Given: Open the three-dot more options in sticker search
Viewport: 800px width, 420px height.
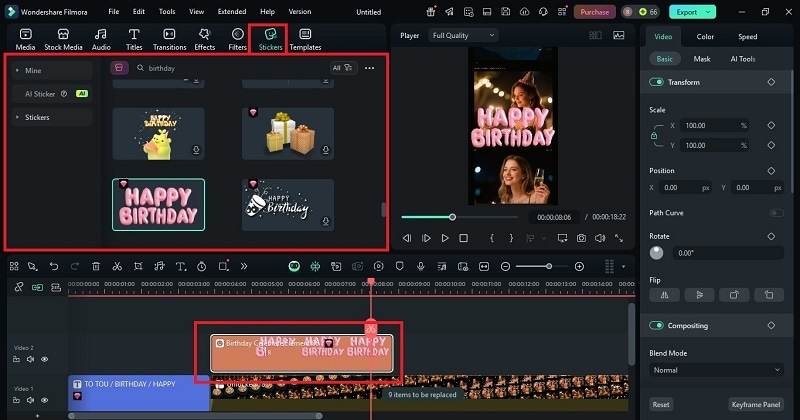Looking at the screenshot, I should click(x=369, y=68).
